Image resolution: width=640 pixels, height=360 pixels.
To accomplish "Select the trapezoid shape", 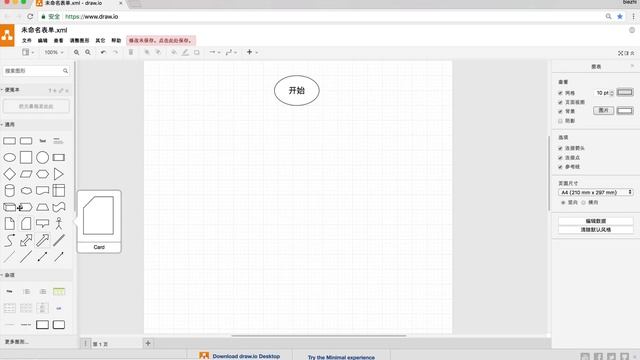I will click(x=42, y=207).
